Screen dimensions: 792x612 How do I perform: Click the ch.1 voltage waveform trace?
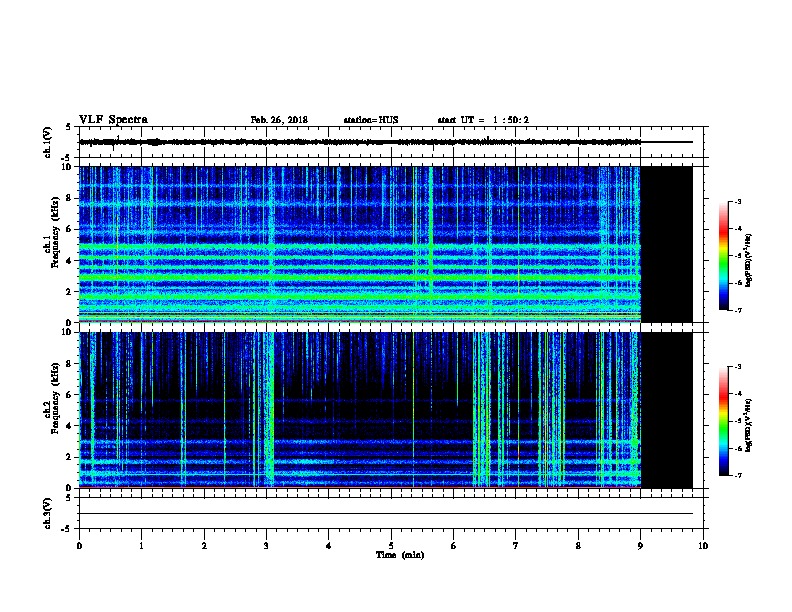click(386, 142)
